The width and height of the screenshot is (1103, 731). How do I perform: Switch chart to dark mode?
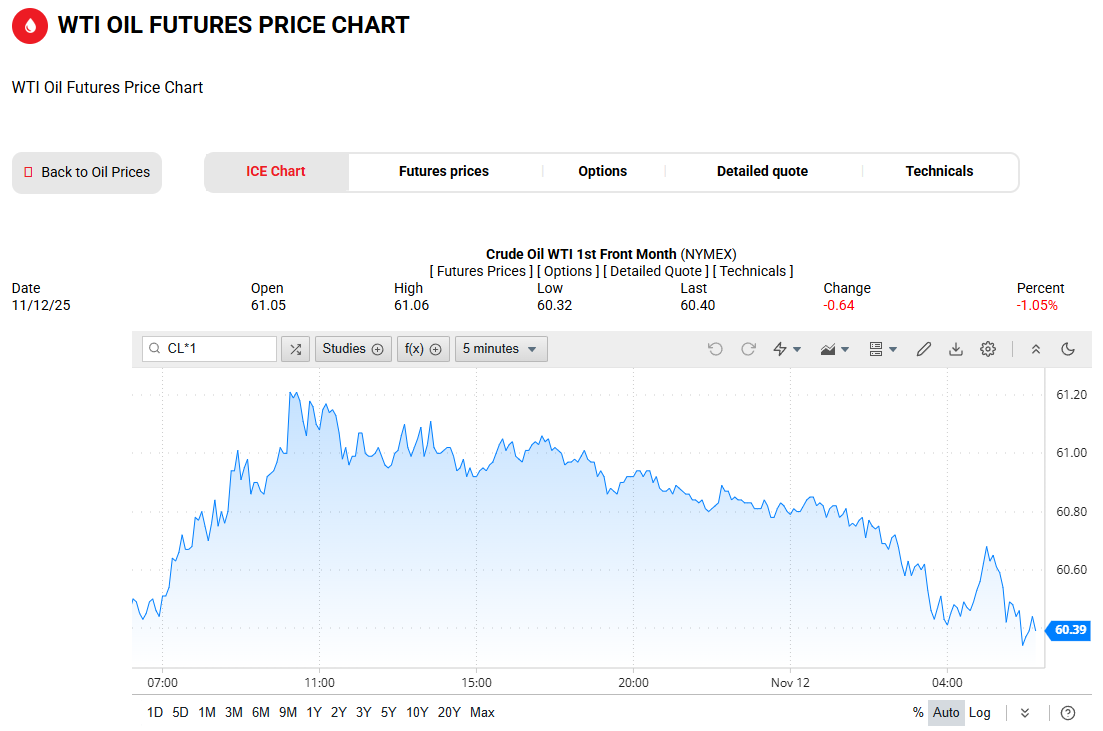tap(1068, 349)
